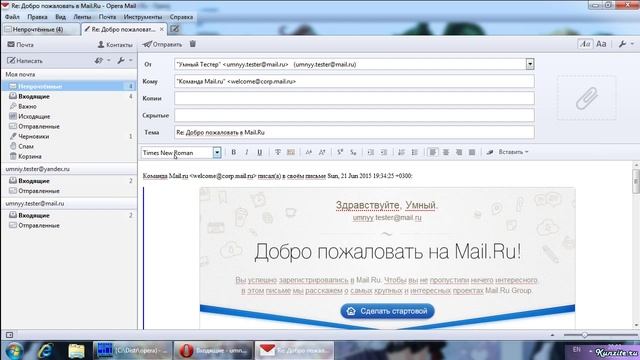Adjust the zoom slider in status bar

pos(584,335)
